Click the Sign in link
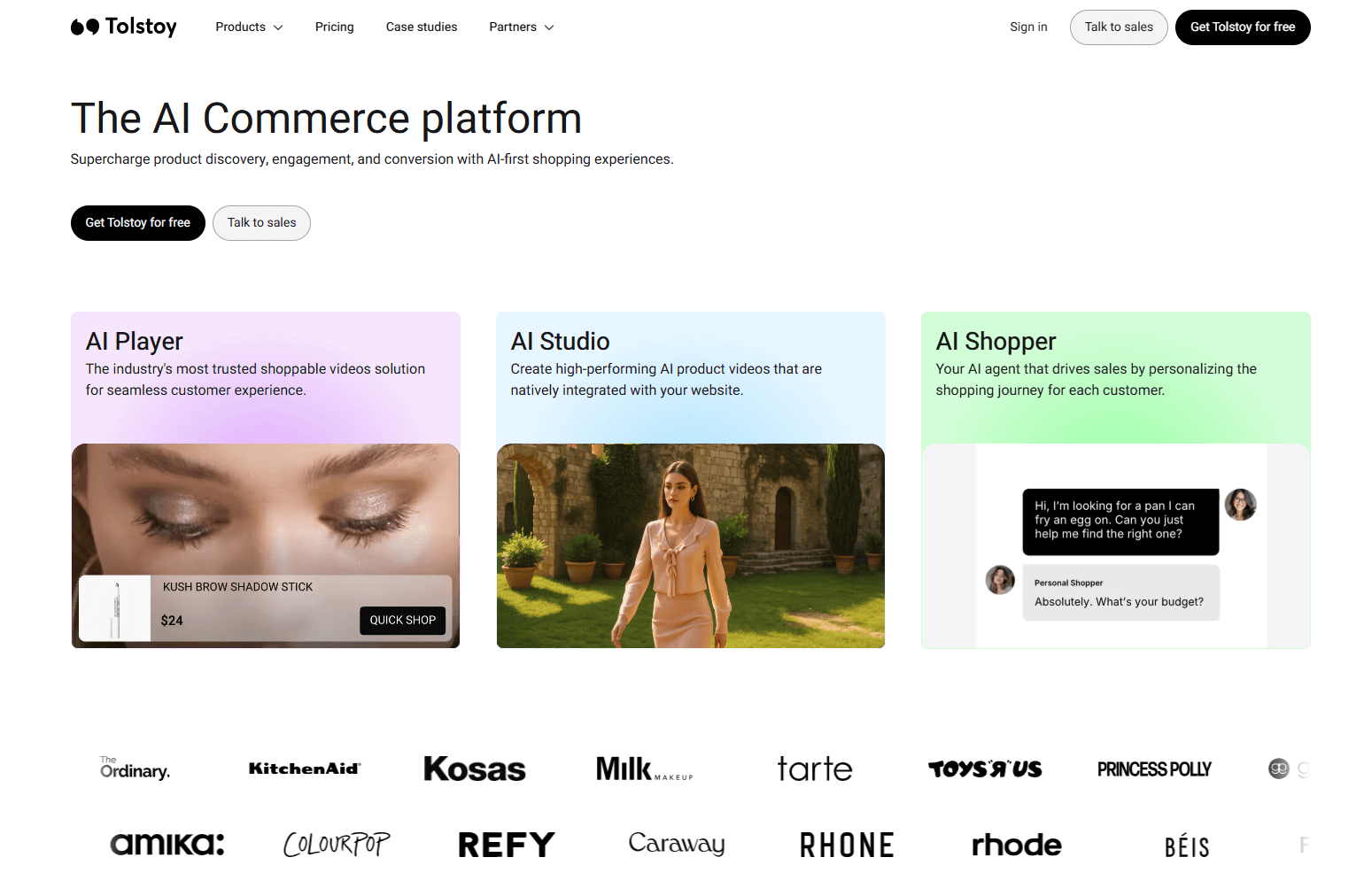Viewport: 1364px width, 896px height. click(1027, 27)
